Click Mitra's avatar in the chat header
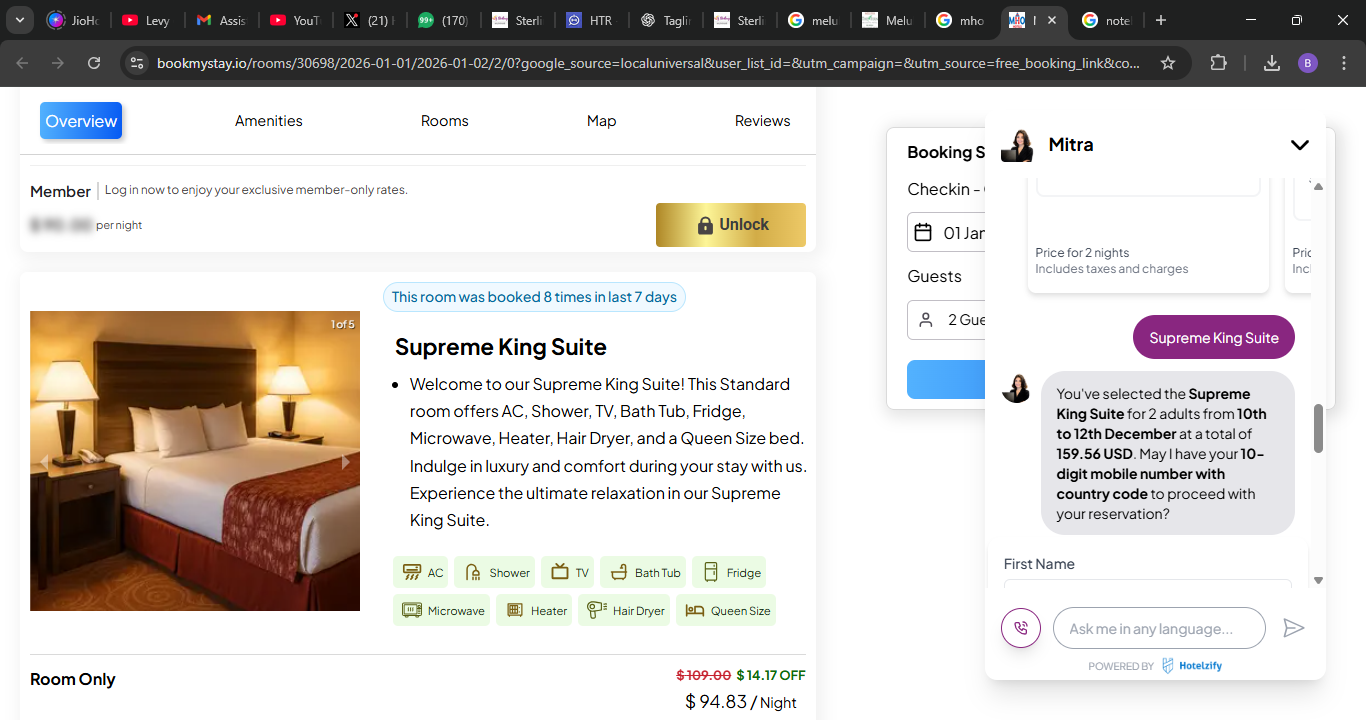 coord(1018,145)
